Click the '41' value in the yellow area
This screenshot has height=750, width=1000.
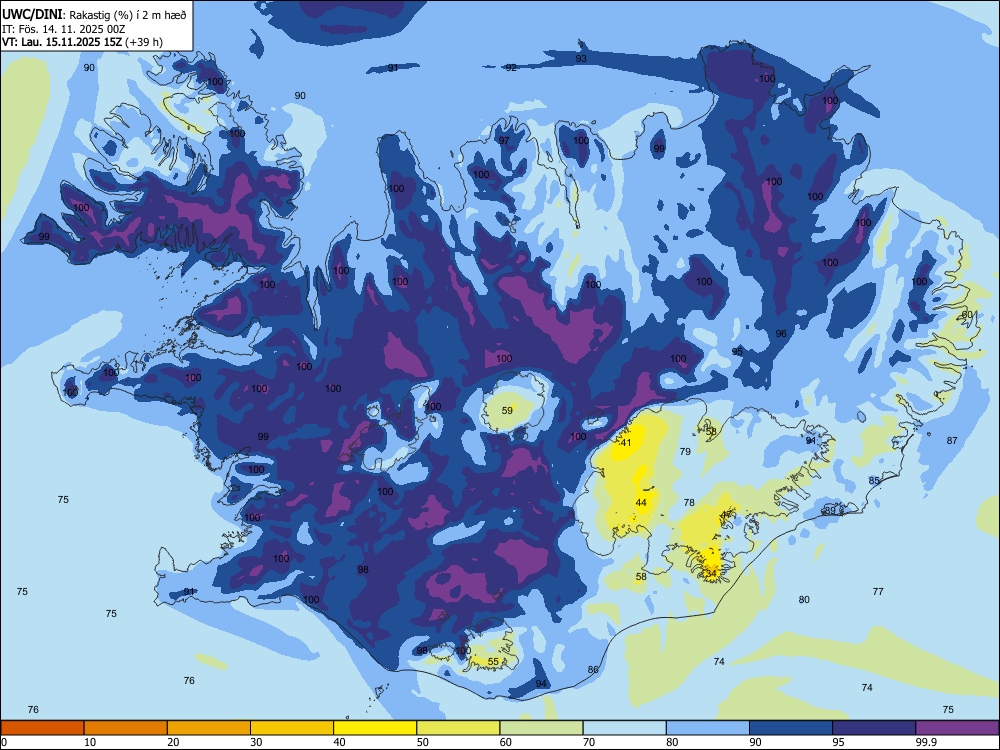pyautogui.click(x=626, y=443)
